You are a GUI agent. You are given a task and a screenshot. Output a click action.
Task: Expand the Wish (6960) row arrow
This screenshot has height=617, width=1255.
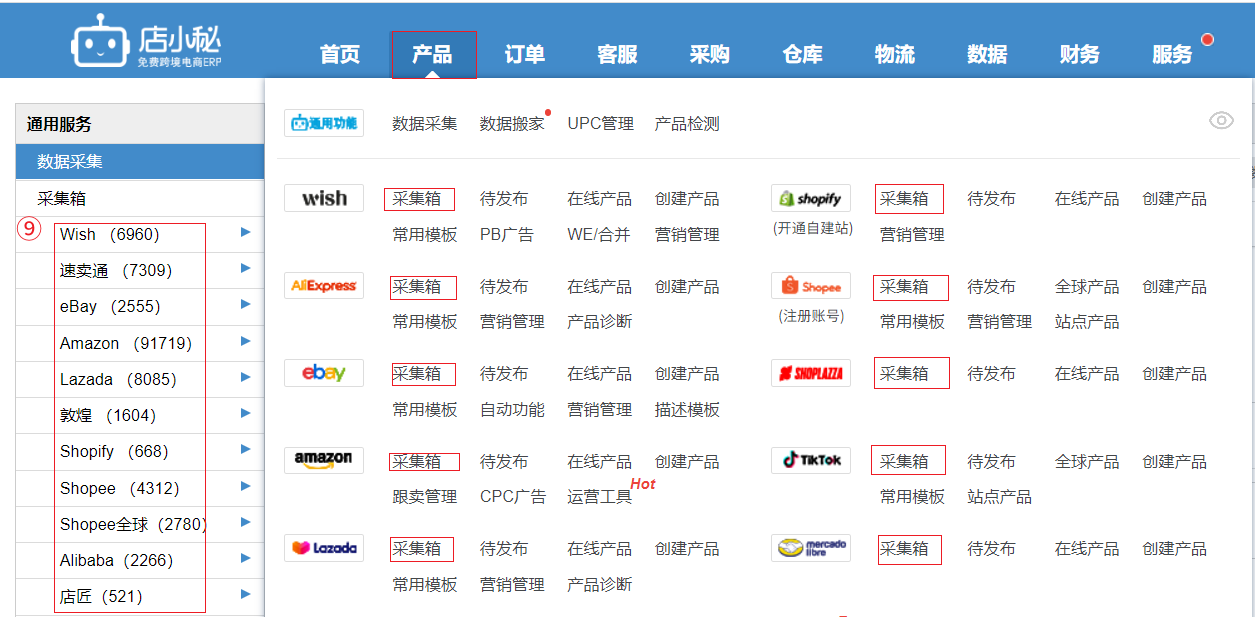pyautogui.click(x=245, y=232)
